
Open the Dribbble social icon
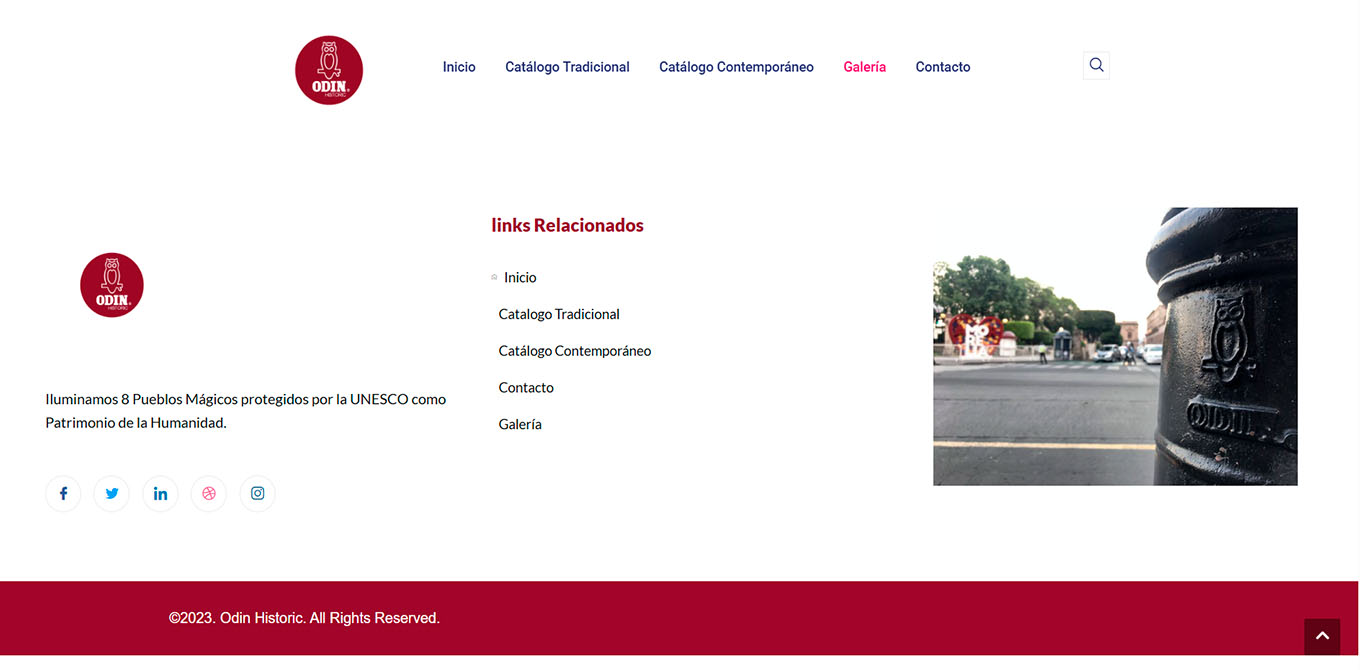pos(209,493)
